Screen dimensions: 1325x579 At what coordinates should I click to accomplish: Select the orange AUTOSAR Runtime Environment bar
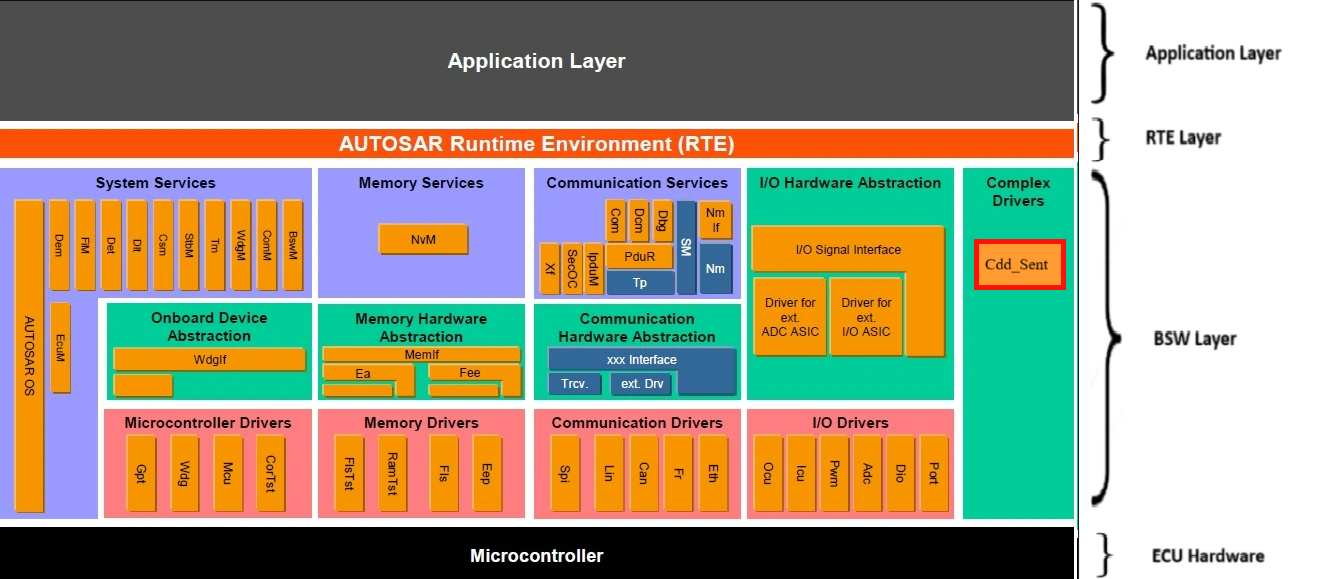[x=537, y=144]
